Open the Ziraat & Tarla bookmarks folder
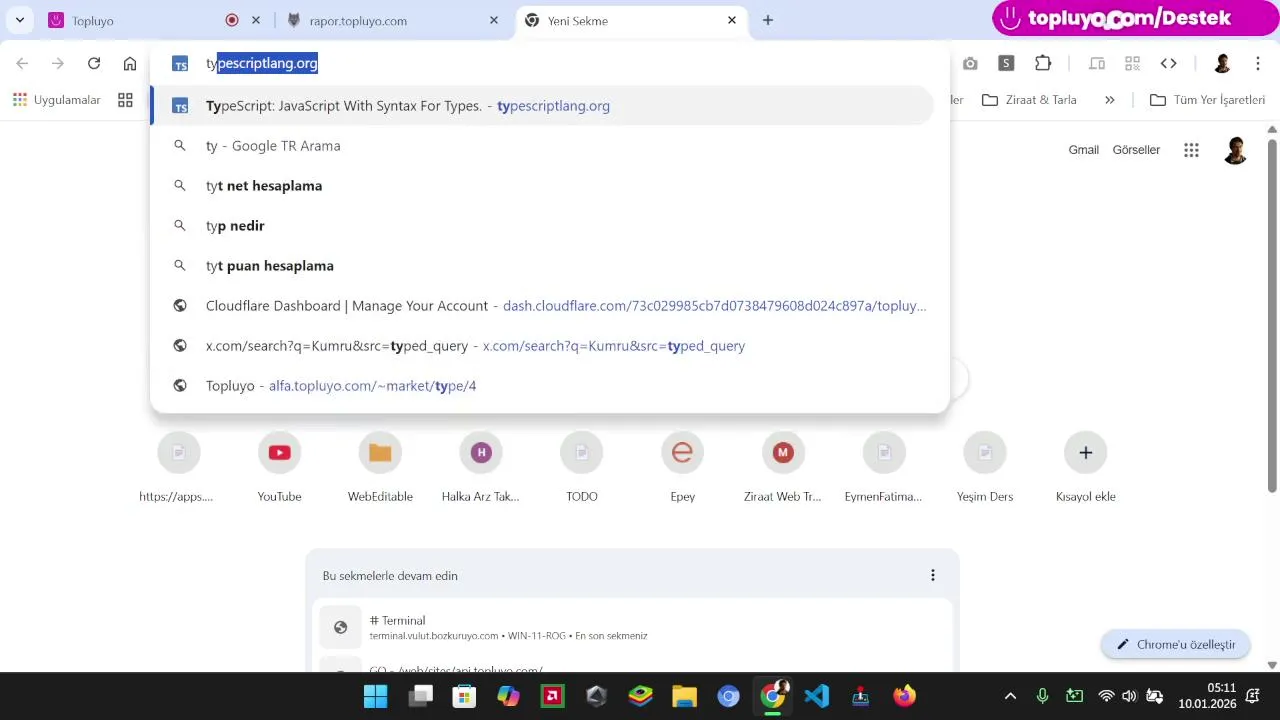This screenshot has height=720, width=1280. coord(1030,100)
